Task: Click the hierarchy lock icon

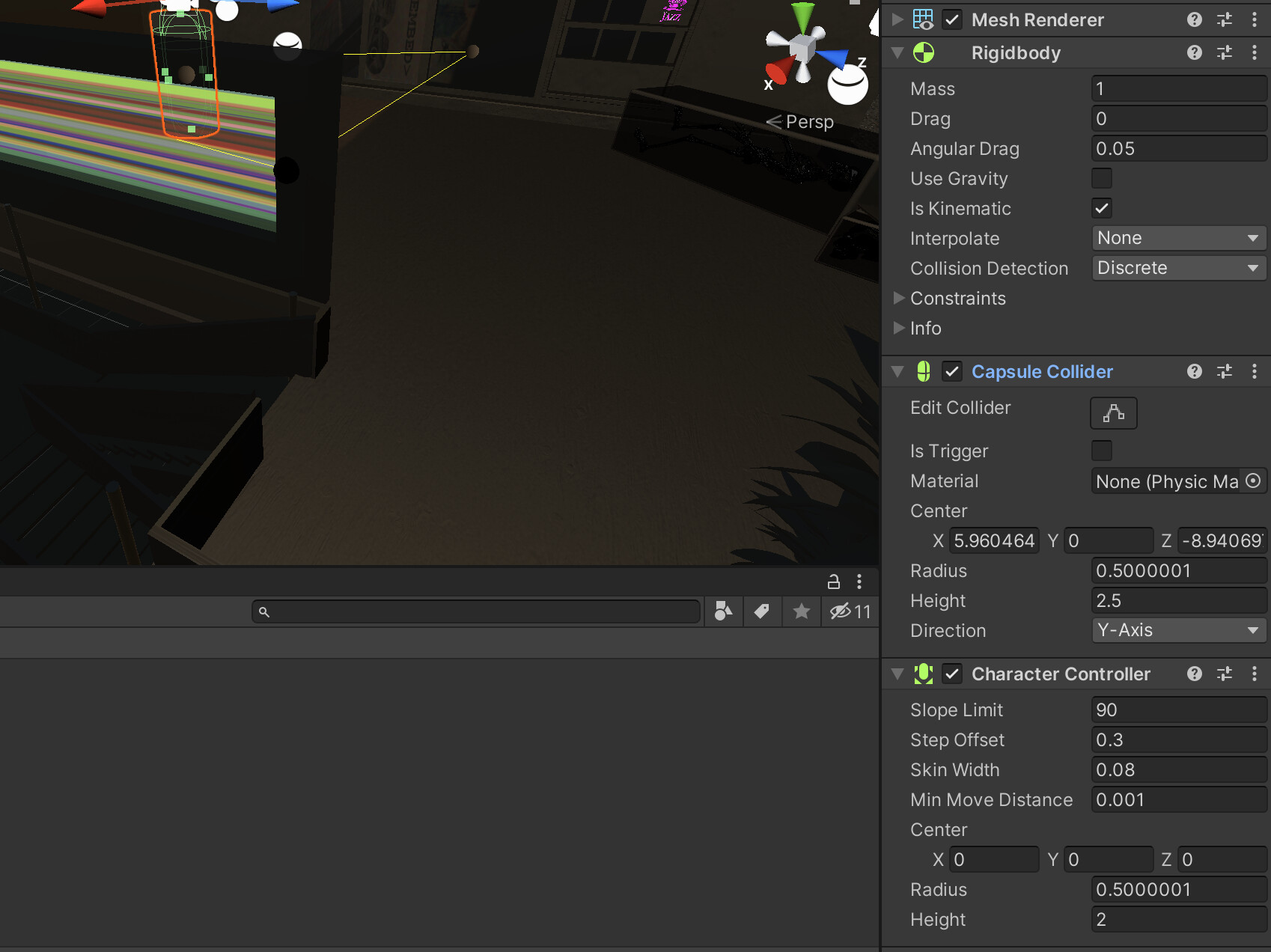Action: 833,582
